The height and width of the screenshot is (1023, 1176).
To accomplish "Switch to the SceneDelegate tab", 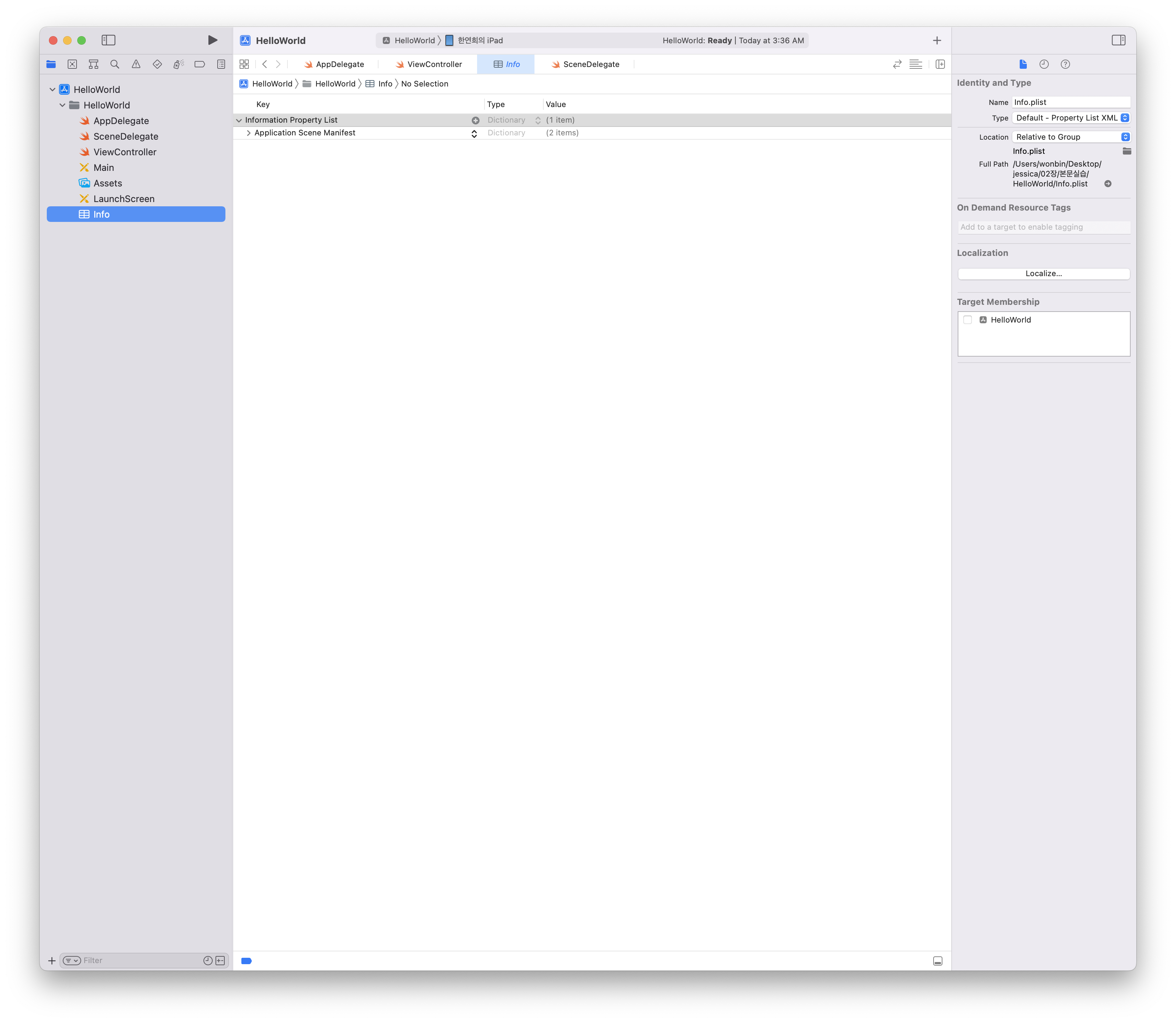I will (585, 64).
